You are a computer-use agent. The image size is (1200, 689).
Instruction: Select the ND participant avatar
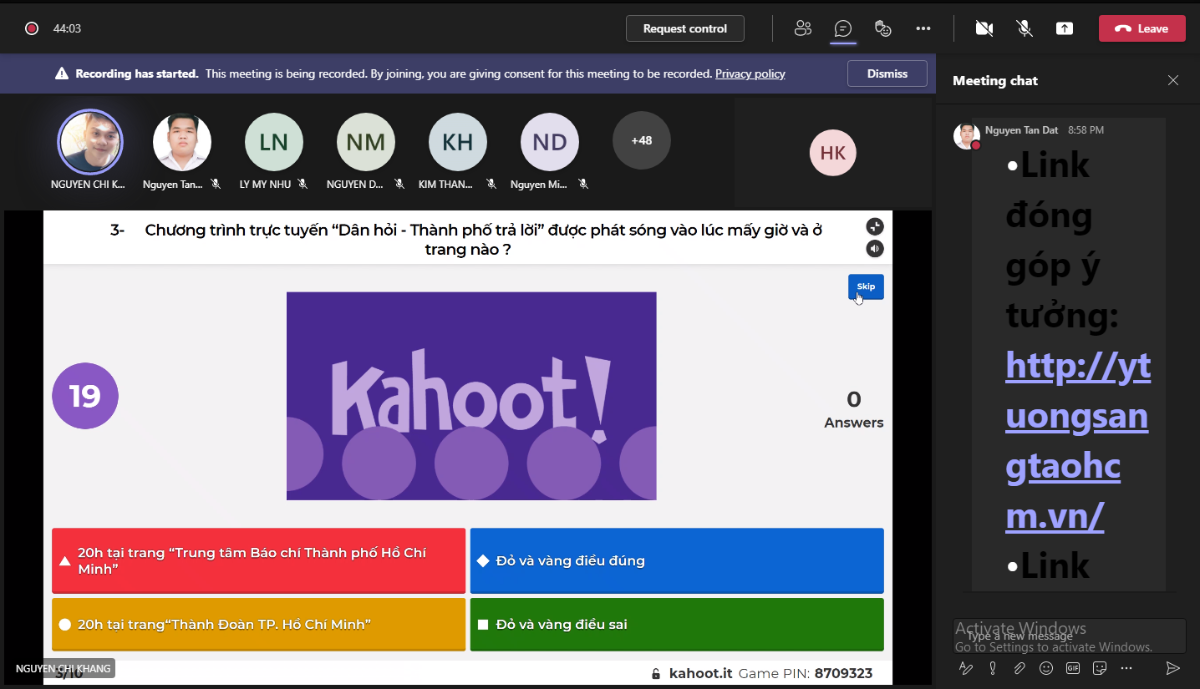[550, 142]
